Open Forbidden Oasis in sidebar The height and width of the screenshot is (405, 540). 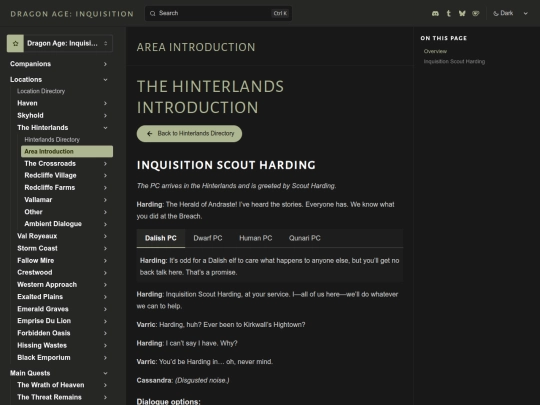click(x=44, y=333)
